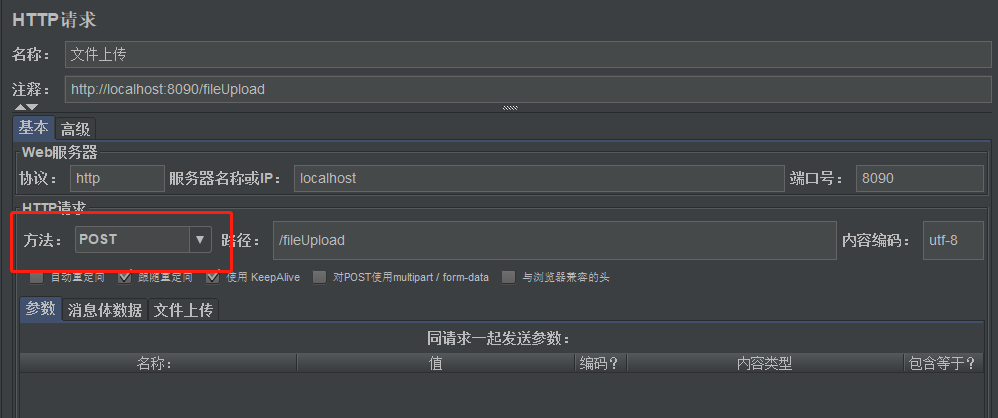Click the 注释 comment field
This screenshot has width=998, height=418.
coord(528,90)
